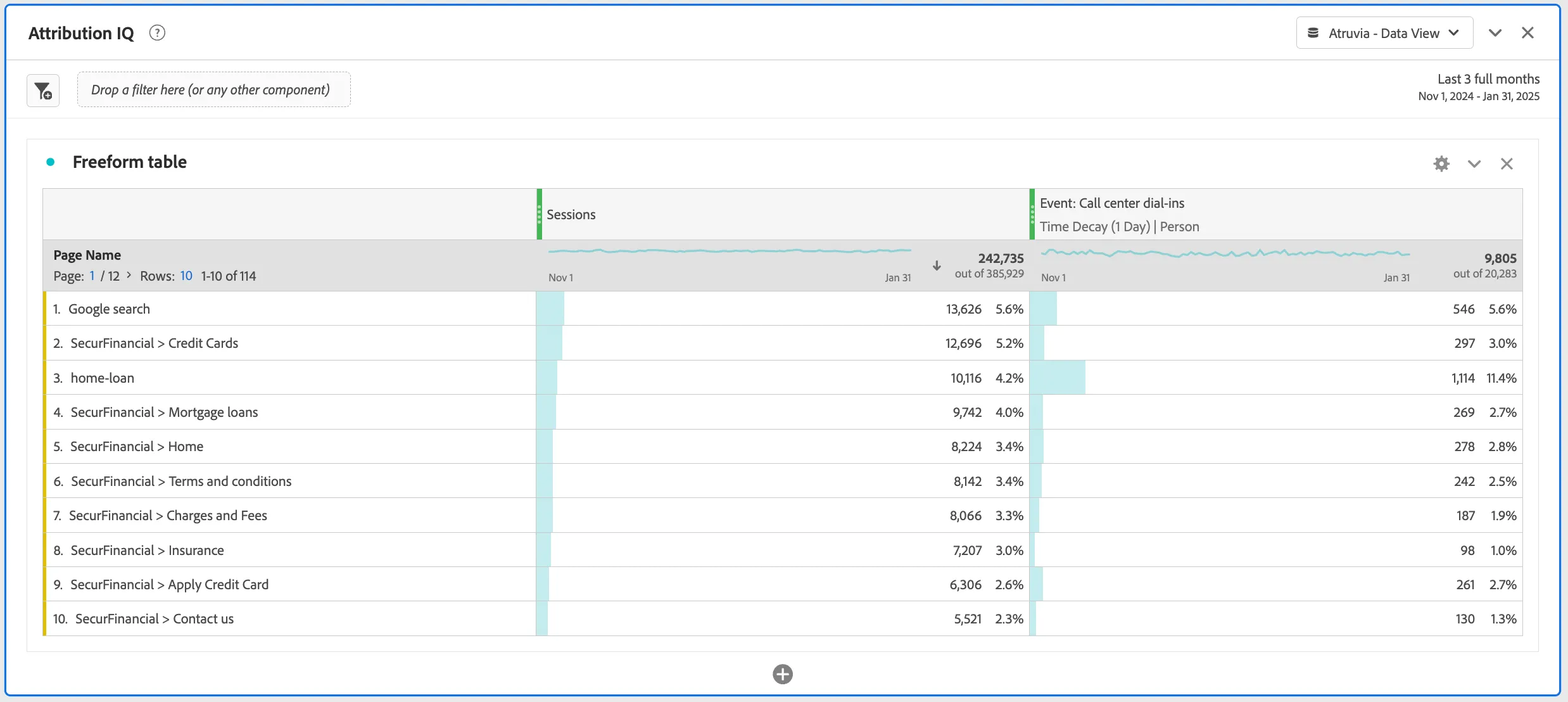Click the Call center dial-ins sparkline
The height and width of the screenshot is (702, 1568).
[1225, 253]
